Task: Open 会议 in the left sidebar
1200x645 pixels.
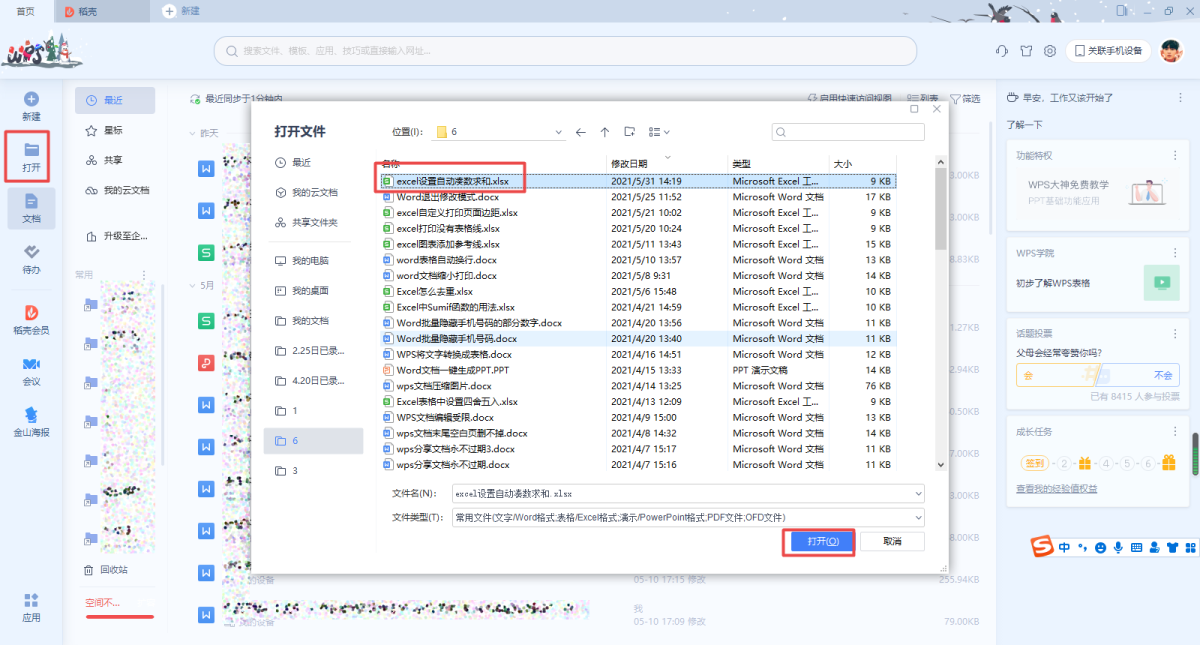Action: [x=31, y=370]
